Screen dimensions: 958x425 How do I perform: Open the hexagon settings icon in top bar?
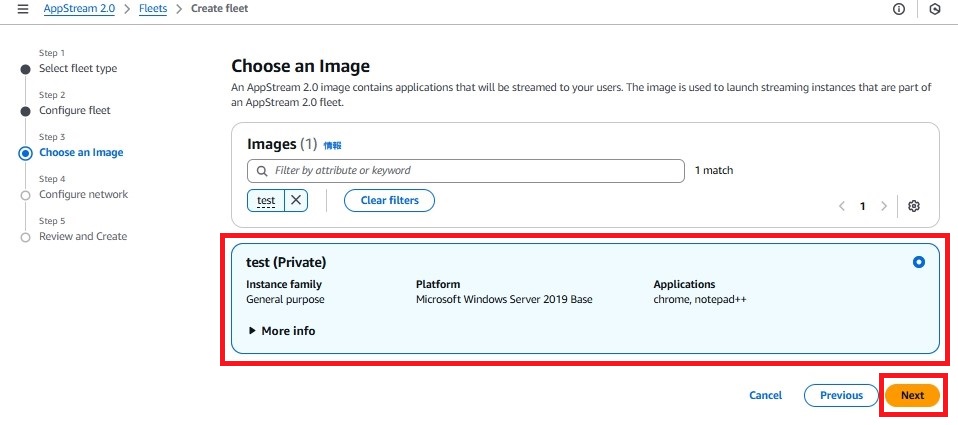click(935, 9)
